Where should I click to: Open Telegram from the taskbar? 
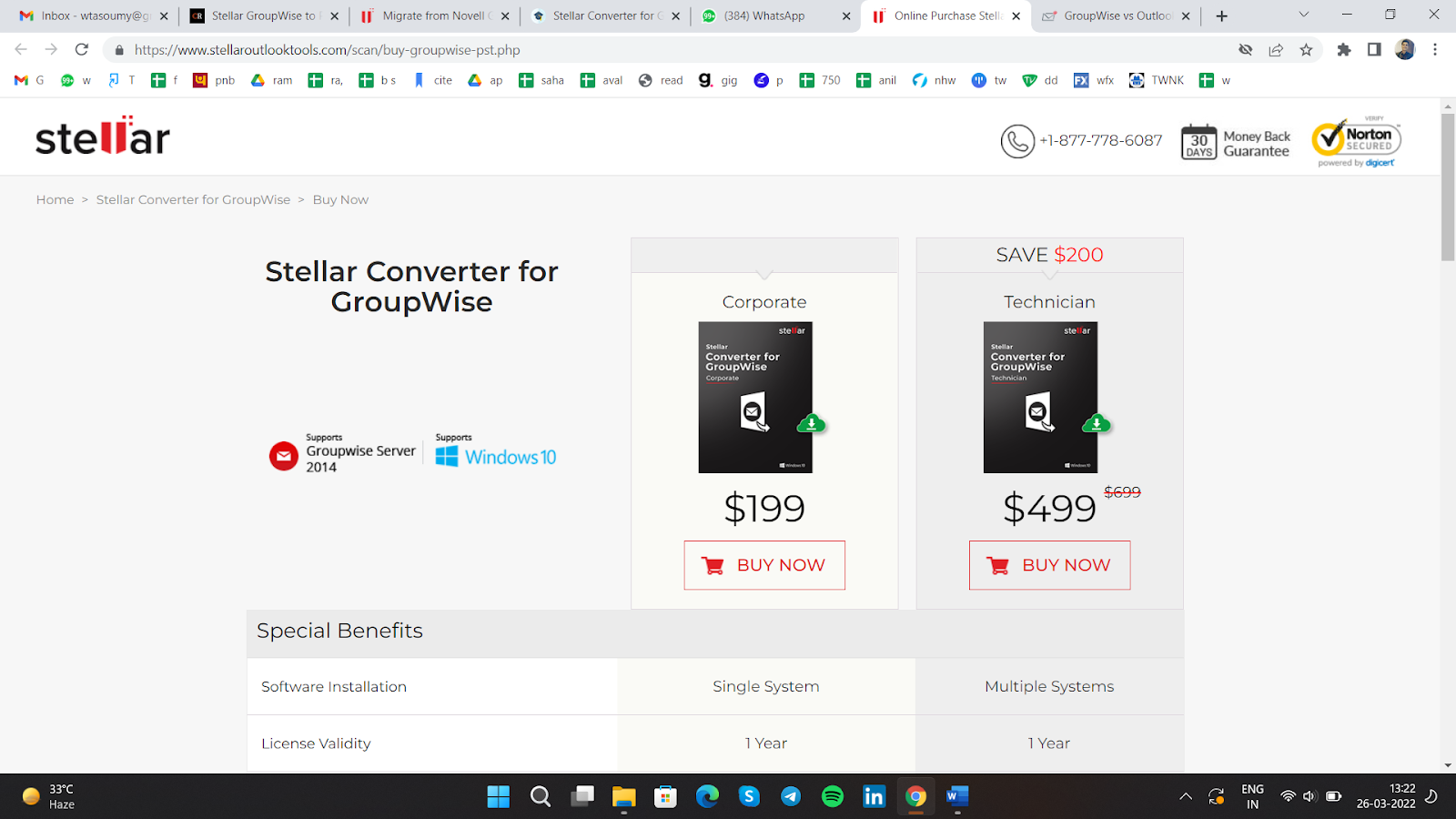tap(791, 797)
